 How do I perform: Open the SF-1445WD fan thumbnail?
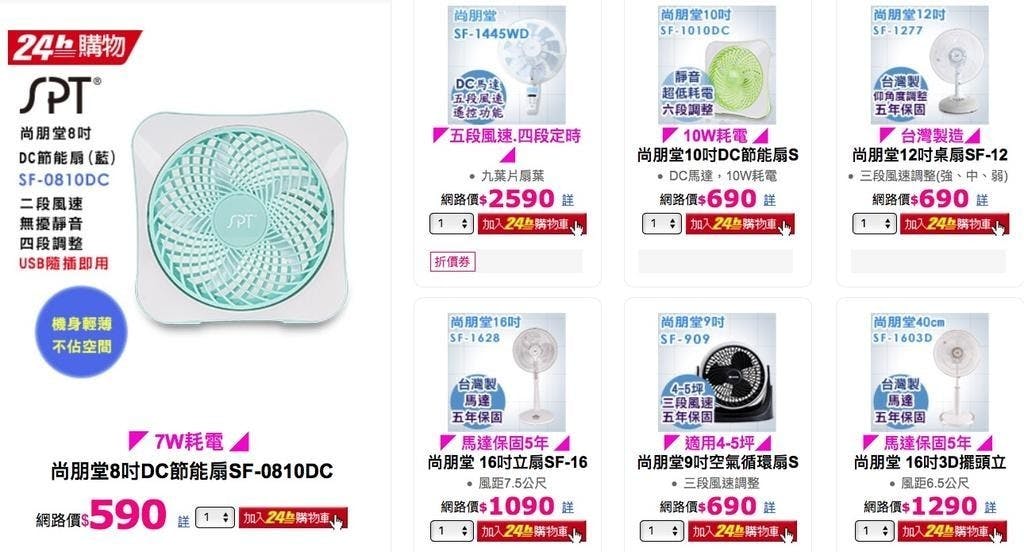(x=507, y=65)
